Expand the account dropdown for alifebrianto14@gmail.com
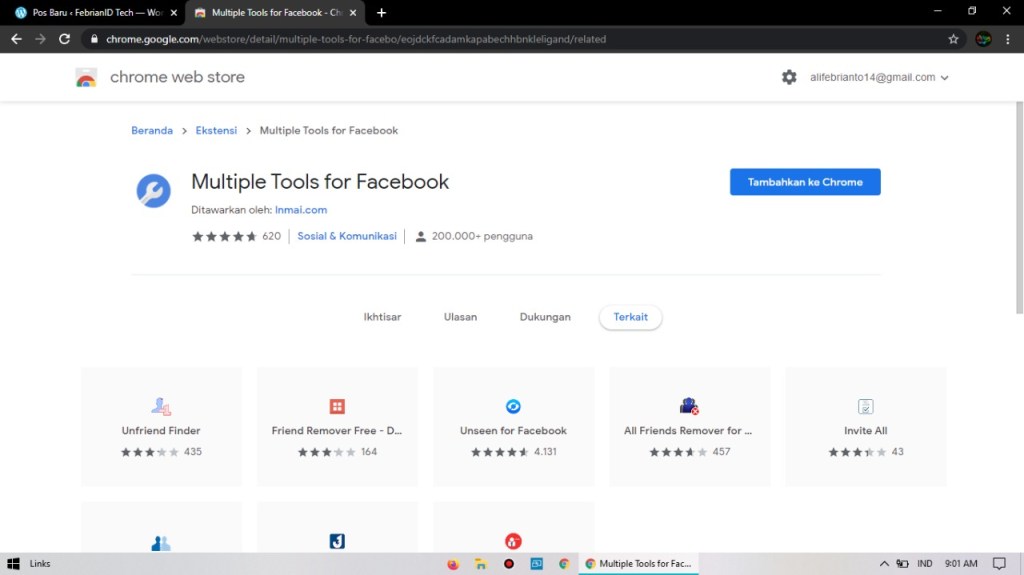This screenshot has width=1024, height=575. point(944,78)
